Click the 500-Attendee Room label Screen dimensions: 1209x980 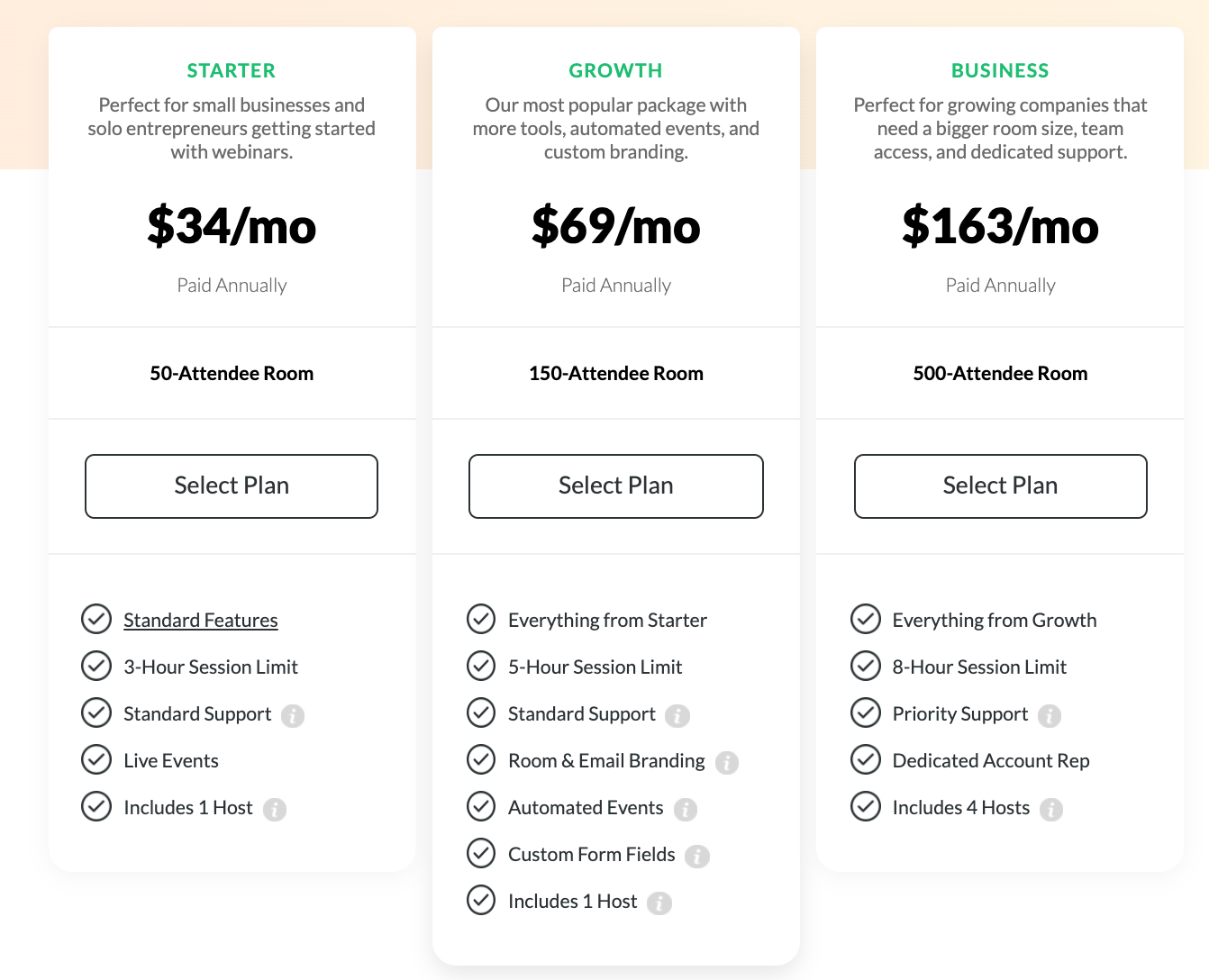(x=1000, y=374)
